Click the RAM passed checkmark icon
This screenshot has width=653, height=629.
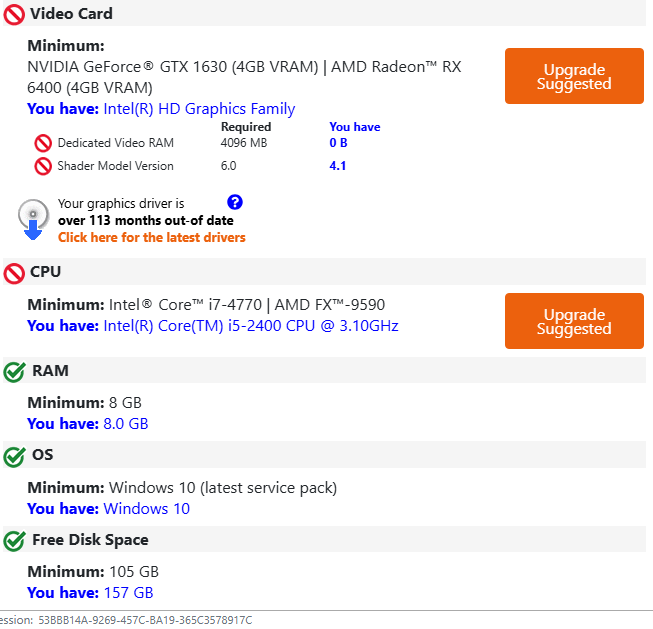(x=15, y=372)
